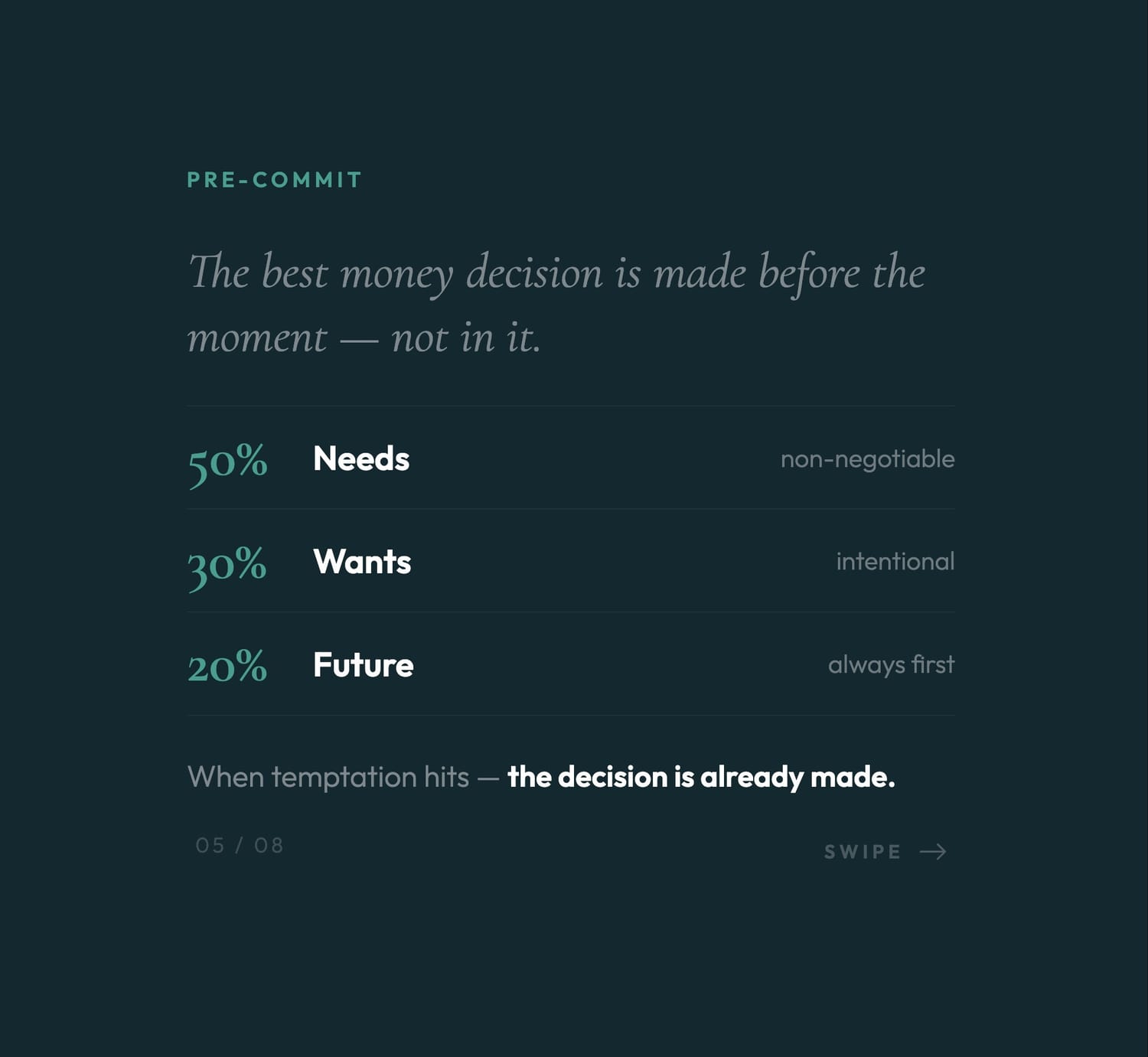1148x1057 pixels.
Task: Click "not in it." in the quote
Action: coord(465,338)
